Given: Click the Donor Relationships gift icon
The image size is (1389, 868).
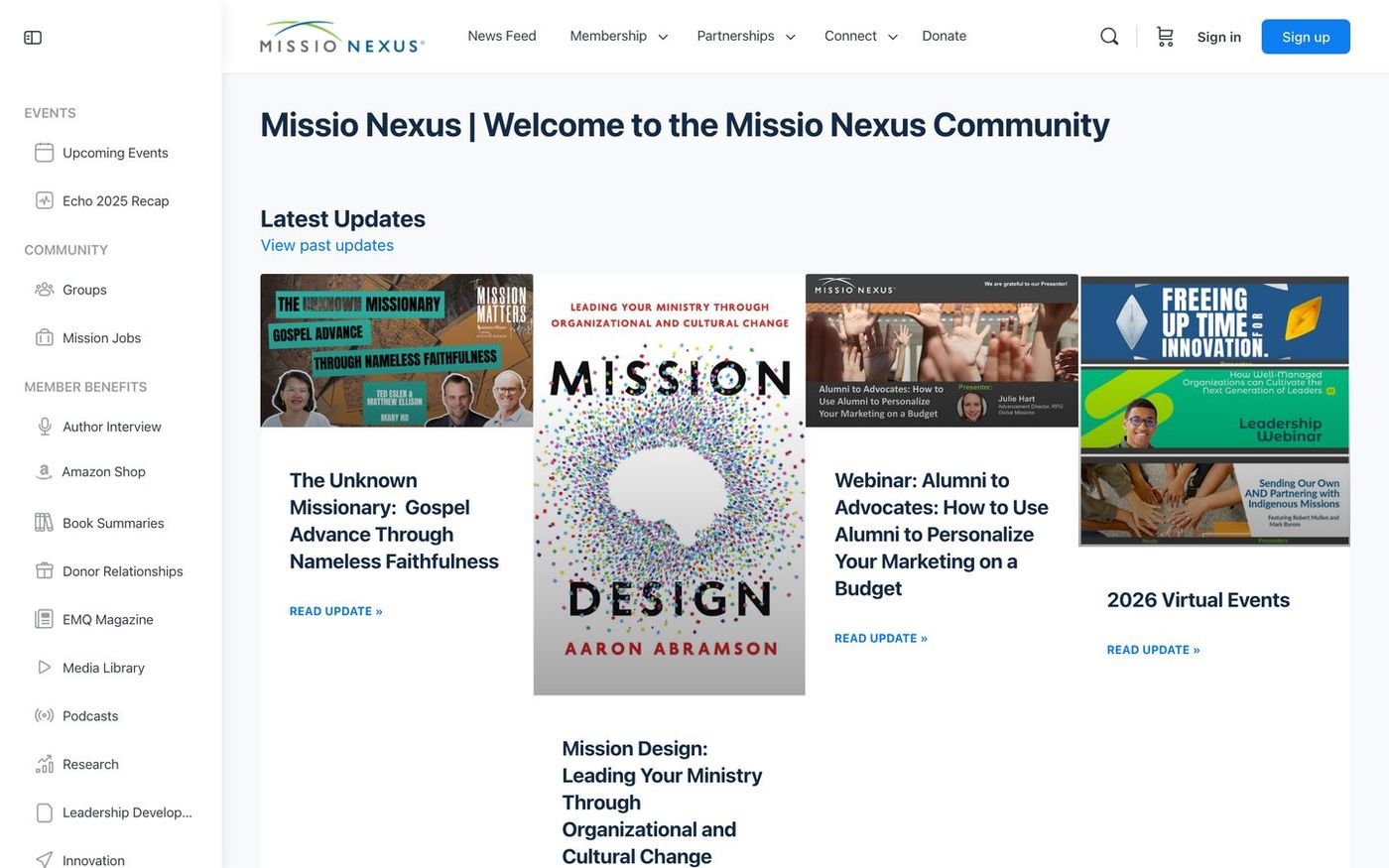Looking at the screenshot, I should point(44,571).
